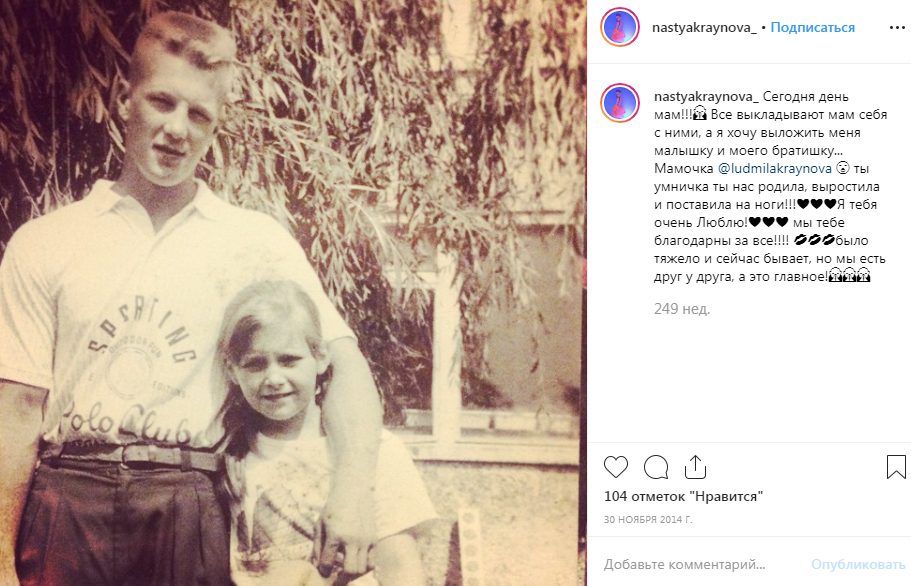
Task: Open comments via the speech bubble icon
Action: tap(656, 467)
